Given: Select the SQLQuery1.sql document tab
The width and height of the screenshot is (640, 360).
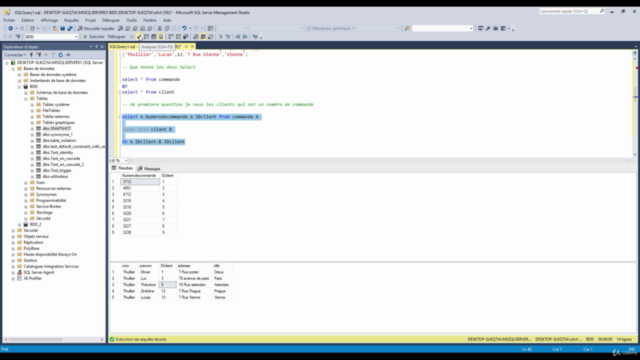Looking at the screenshot, I should [x=122, y=47].
